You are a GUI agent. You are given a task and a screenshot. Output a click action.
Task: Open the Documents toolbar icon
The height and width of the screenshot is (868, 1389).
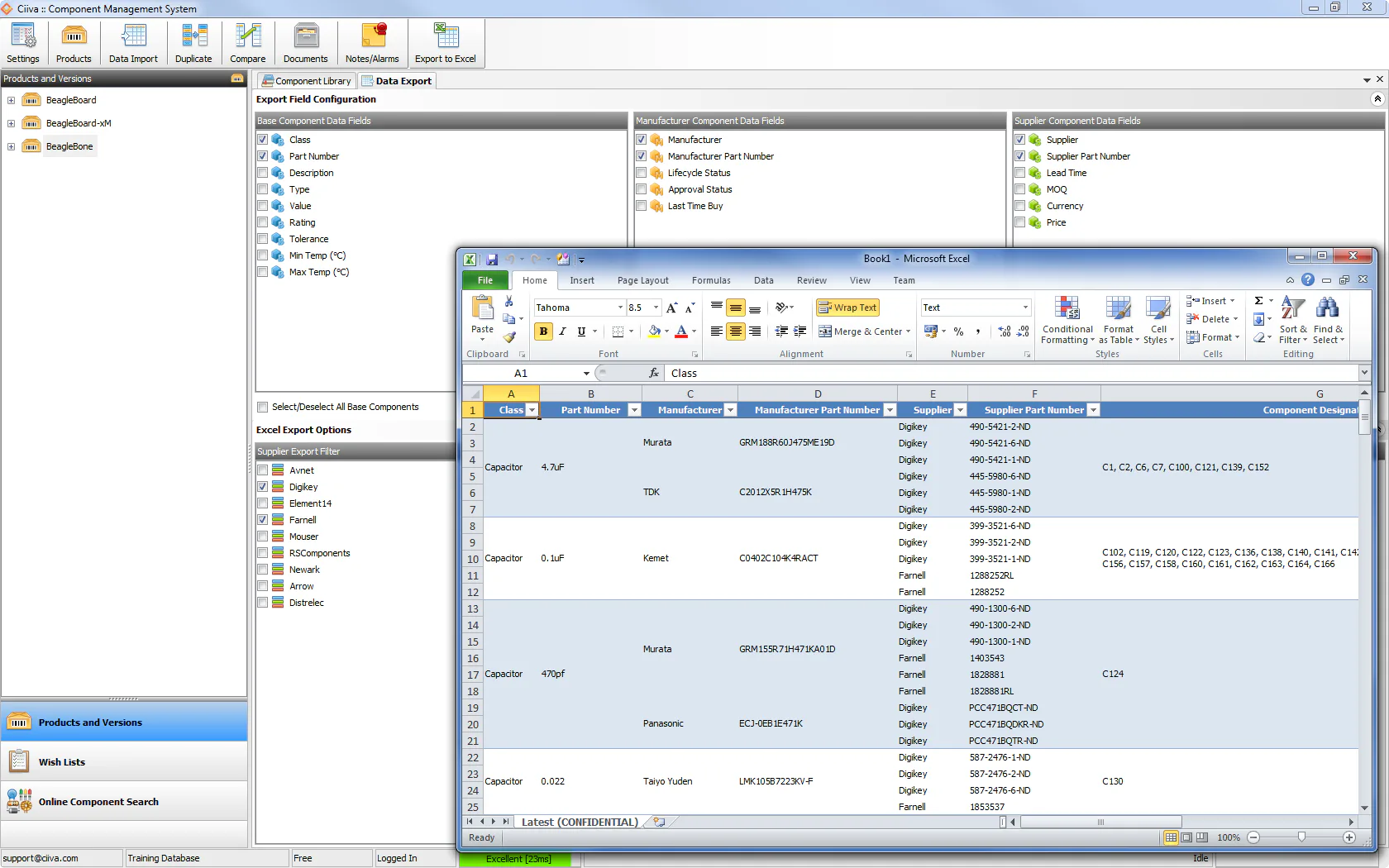click(306, 43)
